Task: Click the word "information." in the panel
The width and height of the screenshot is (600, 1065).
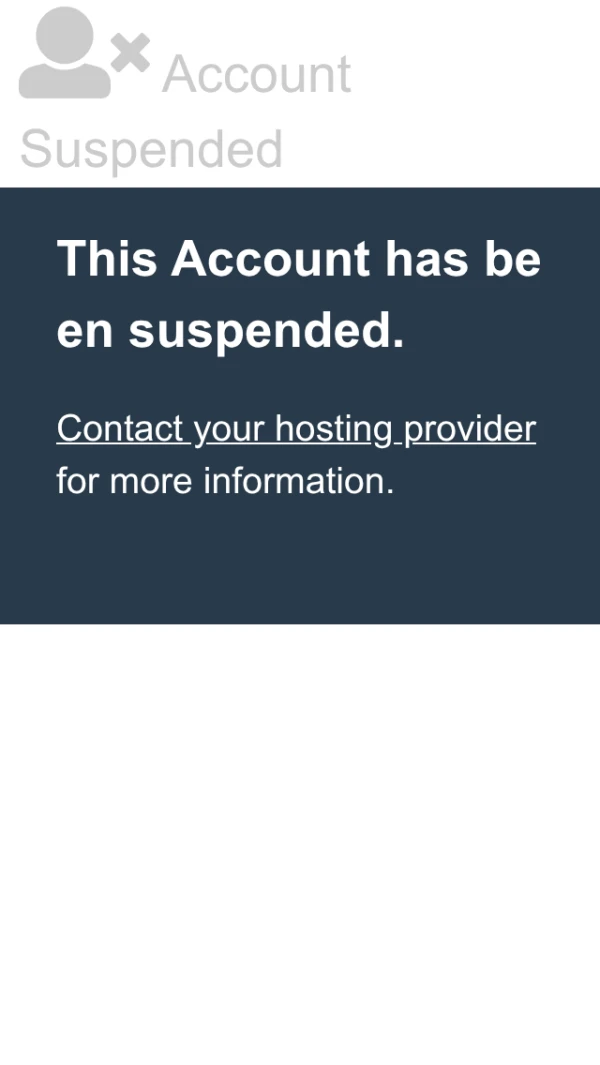Action: (x=299, y=481)
